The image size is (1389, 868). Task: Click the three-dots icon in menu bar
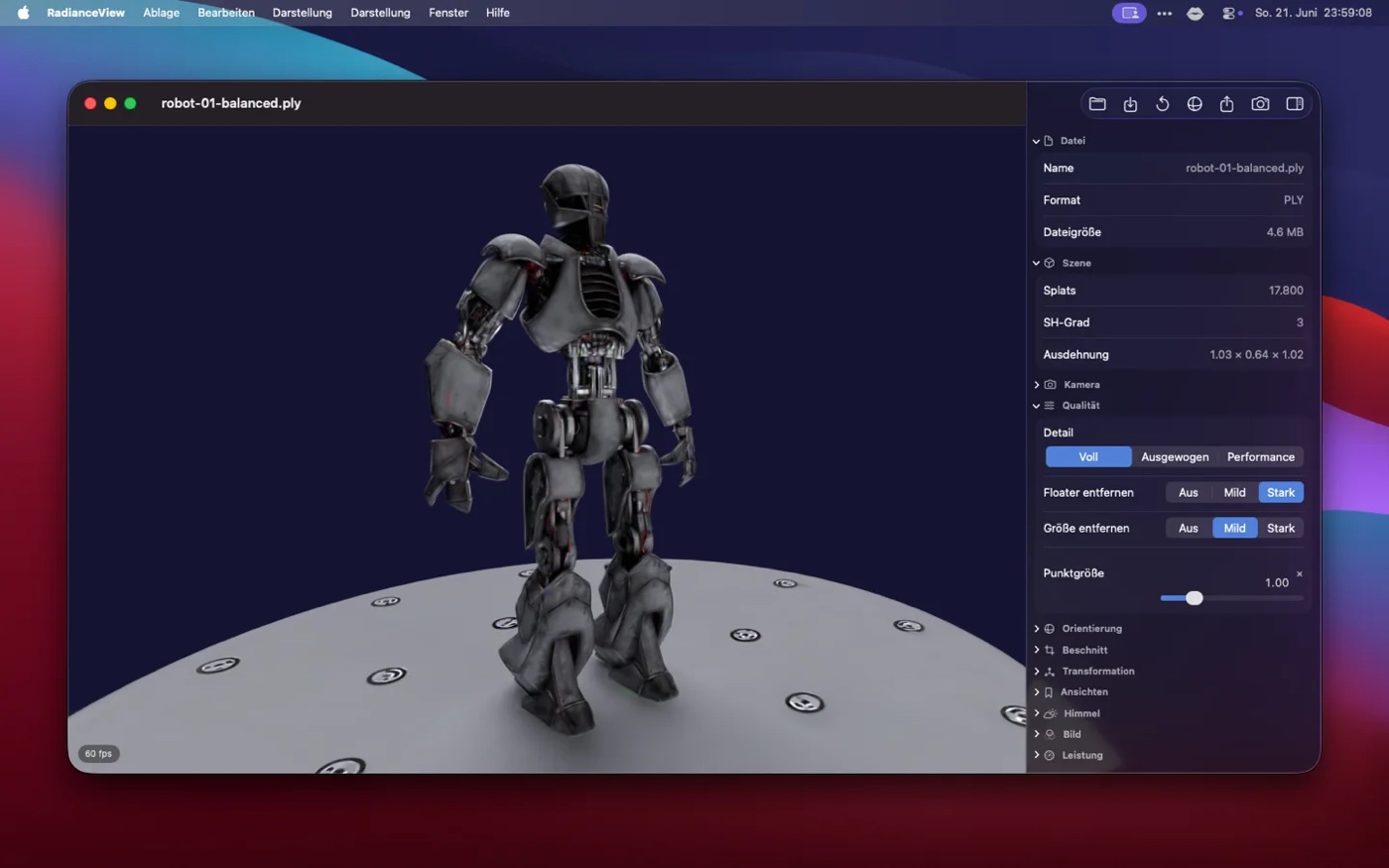(x=1165, y=13)
